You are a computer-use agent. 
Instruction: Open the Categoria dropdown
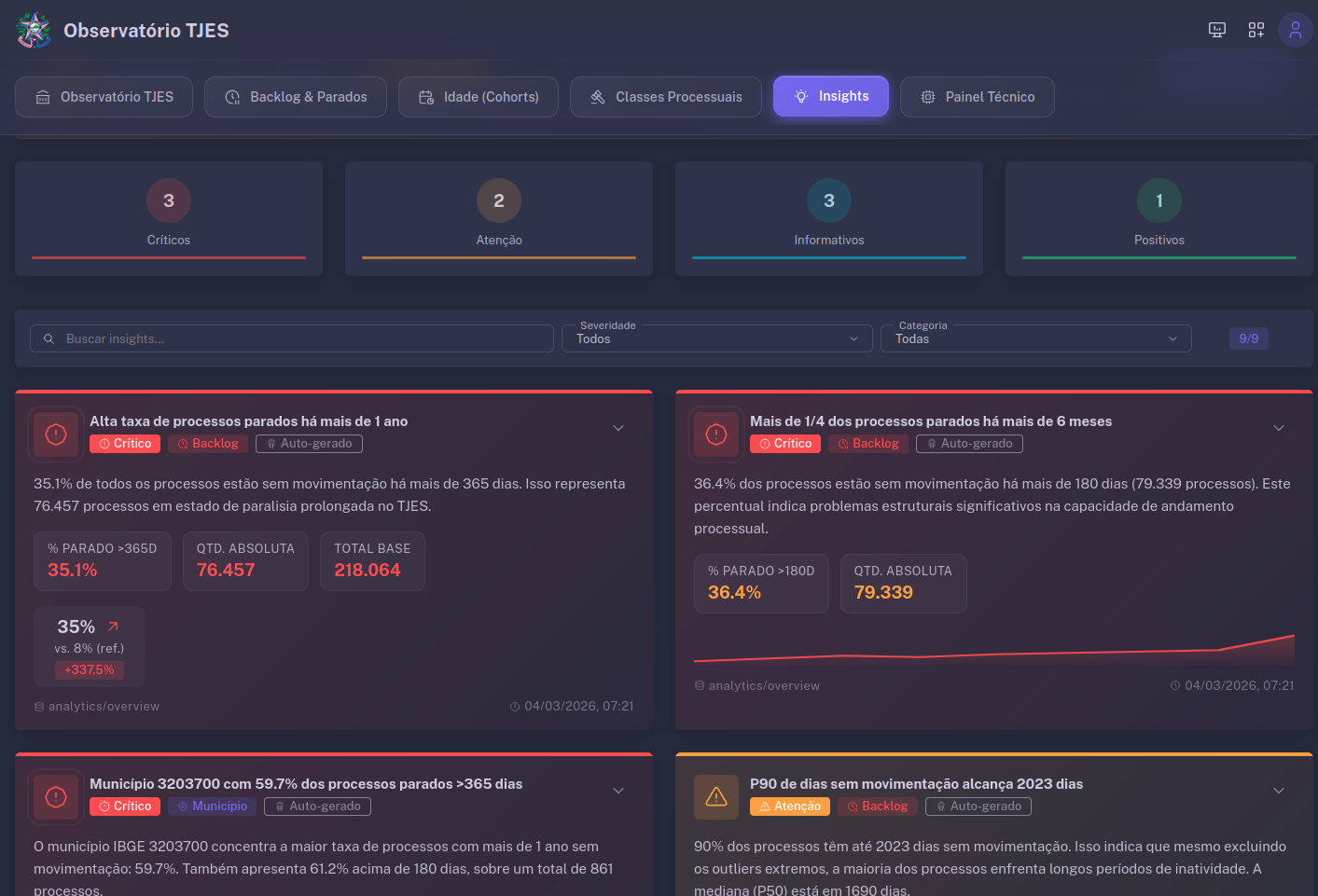[x=1035, y=338]
